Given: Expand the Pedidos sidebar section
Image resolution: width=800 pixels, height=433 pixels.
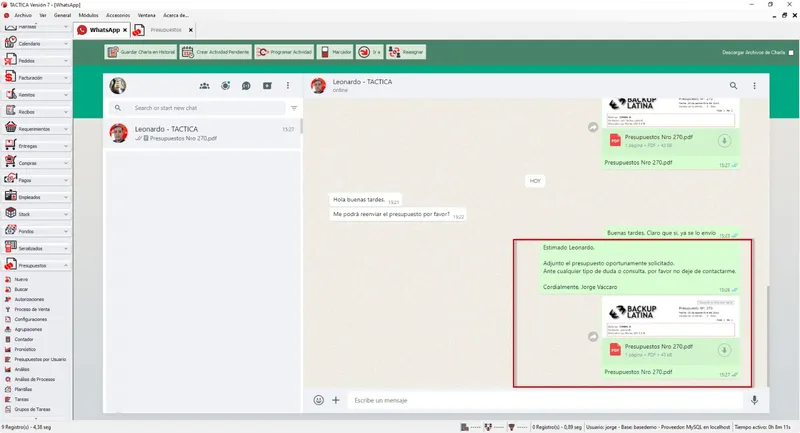Looking at the screenshot, I should tap(36, 61).
